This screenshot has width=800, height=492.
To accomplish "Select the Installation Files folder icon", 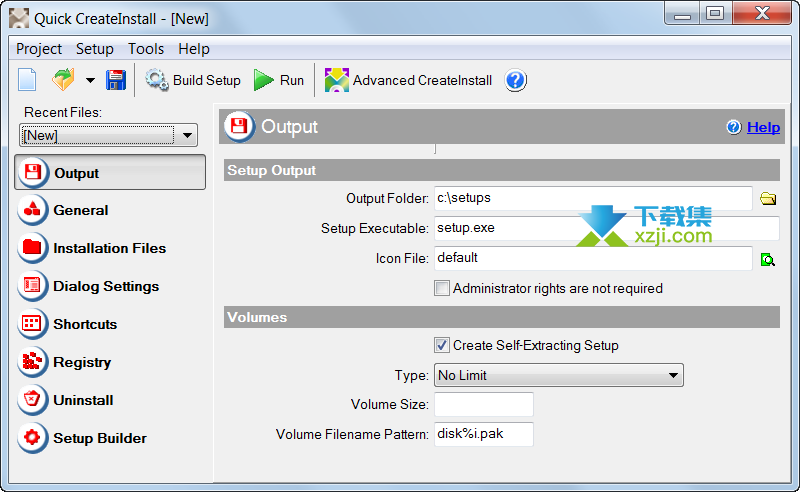I will coord(33,248).
